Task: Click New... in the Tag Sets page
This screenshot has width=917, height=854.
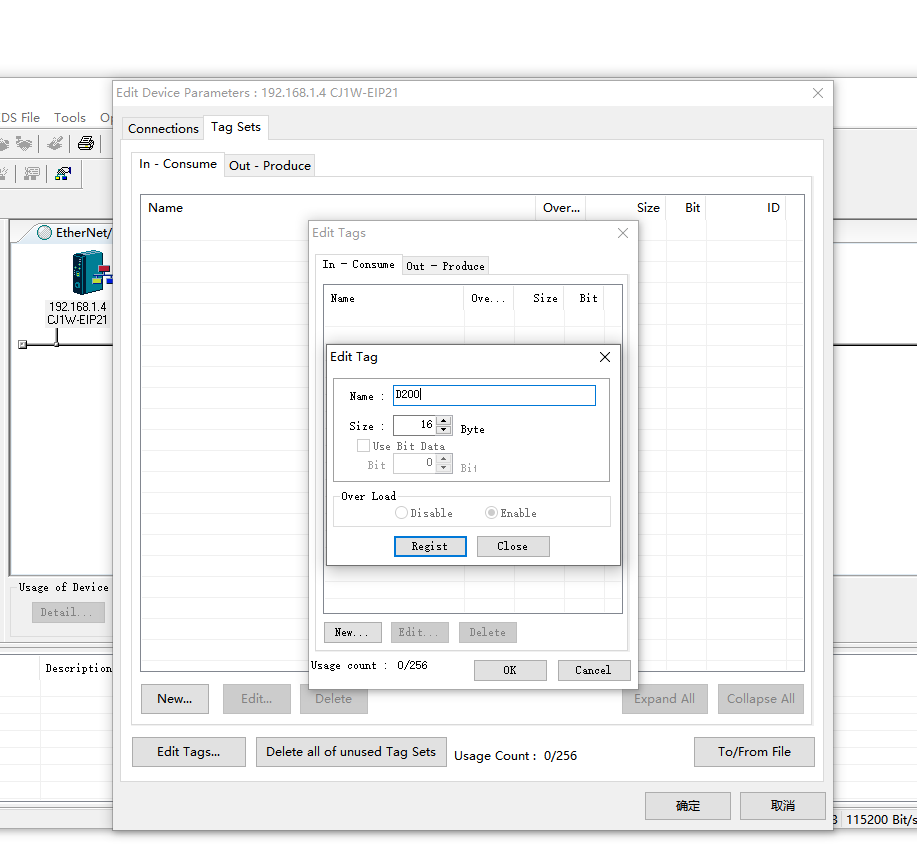Action: (x=175, y=699)
